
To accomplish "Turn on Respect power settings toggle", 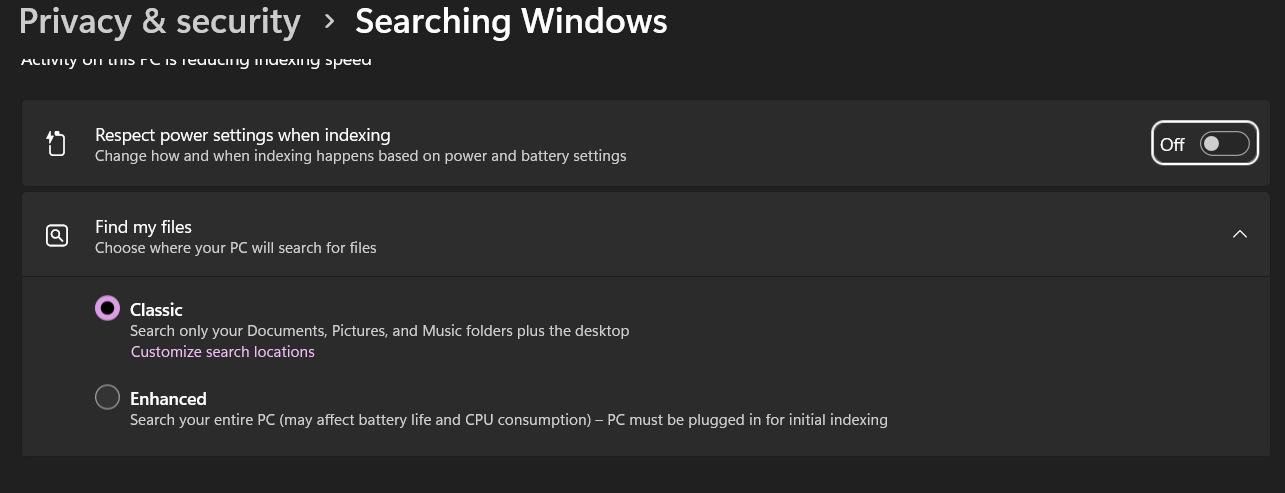I will (x=1225, y=144).
